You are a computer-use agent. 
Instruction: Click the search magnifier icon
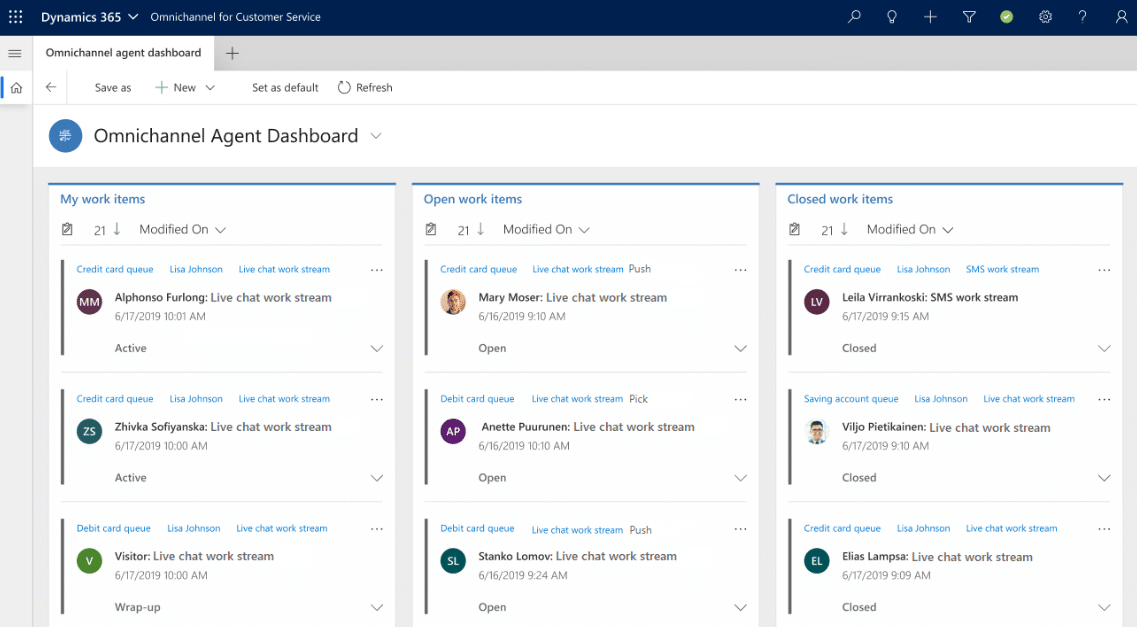coord(854,17)
